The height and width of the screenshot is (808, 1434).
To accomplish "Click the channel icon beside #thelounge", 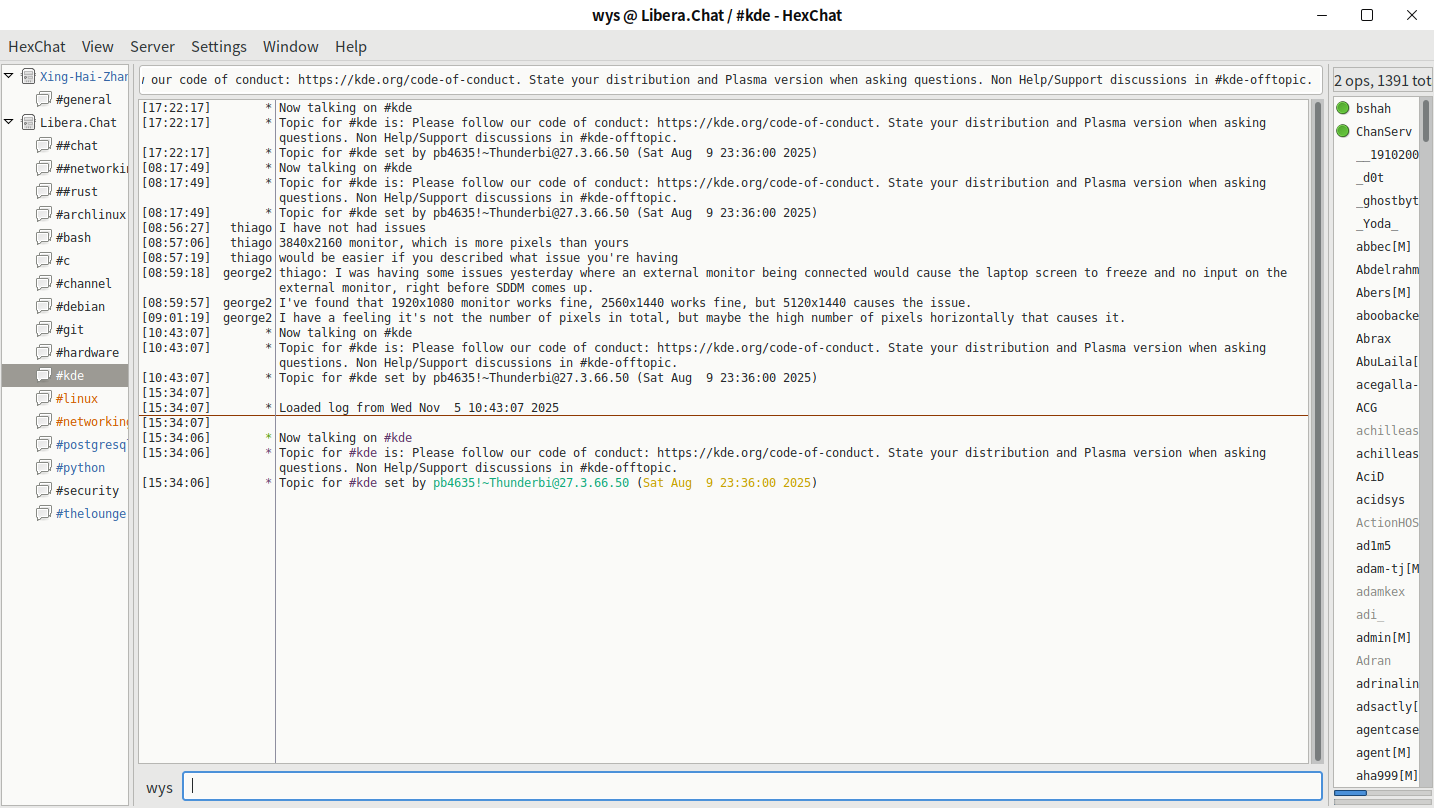I will [44, 513].
